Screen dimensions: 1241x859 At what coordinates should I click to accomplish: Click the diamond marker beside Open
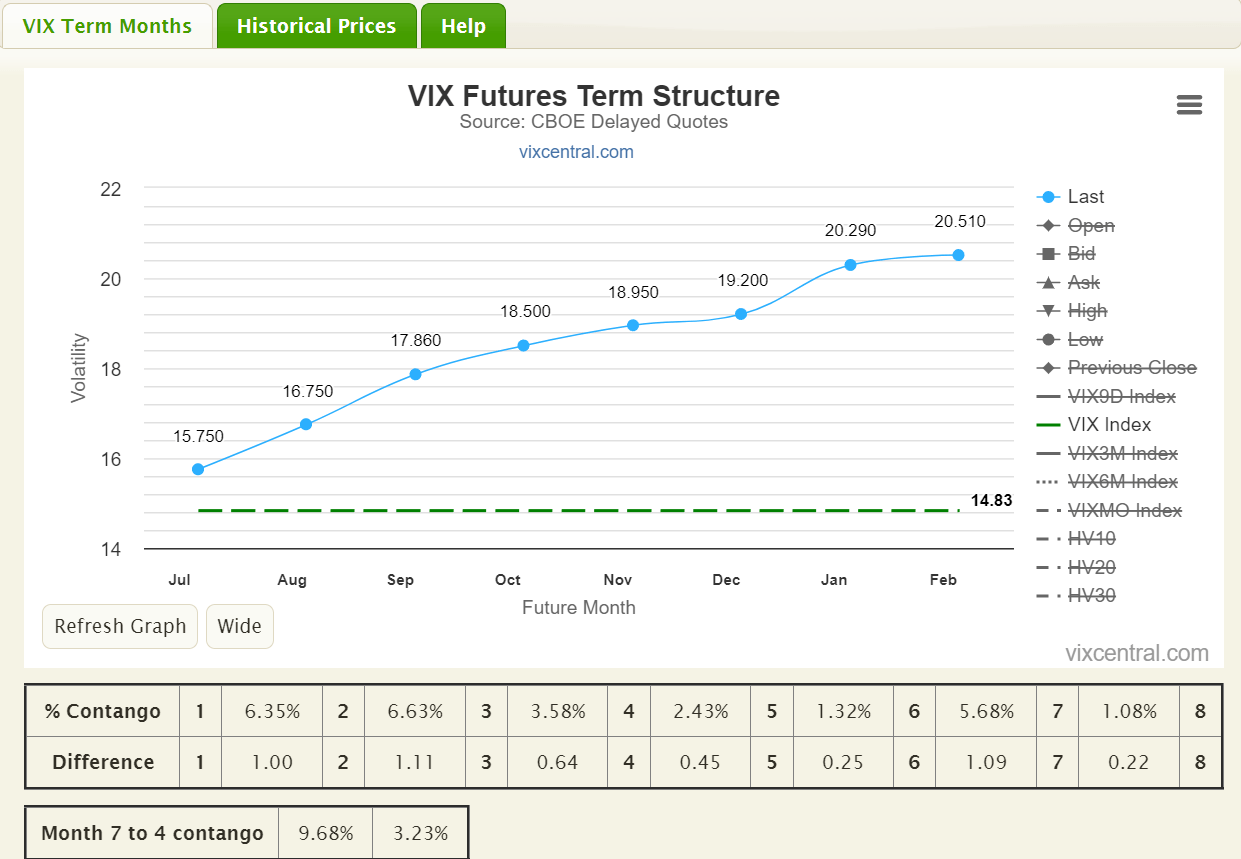1049,225
